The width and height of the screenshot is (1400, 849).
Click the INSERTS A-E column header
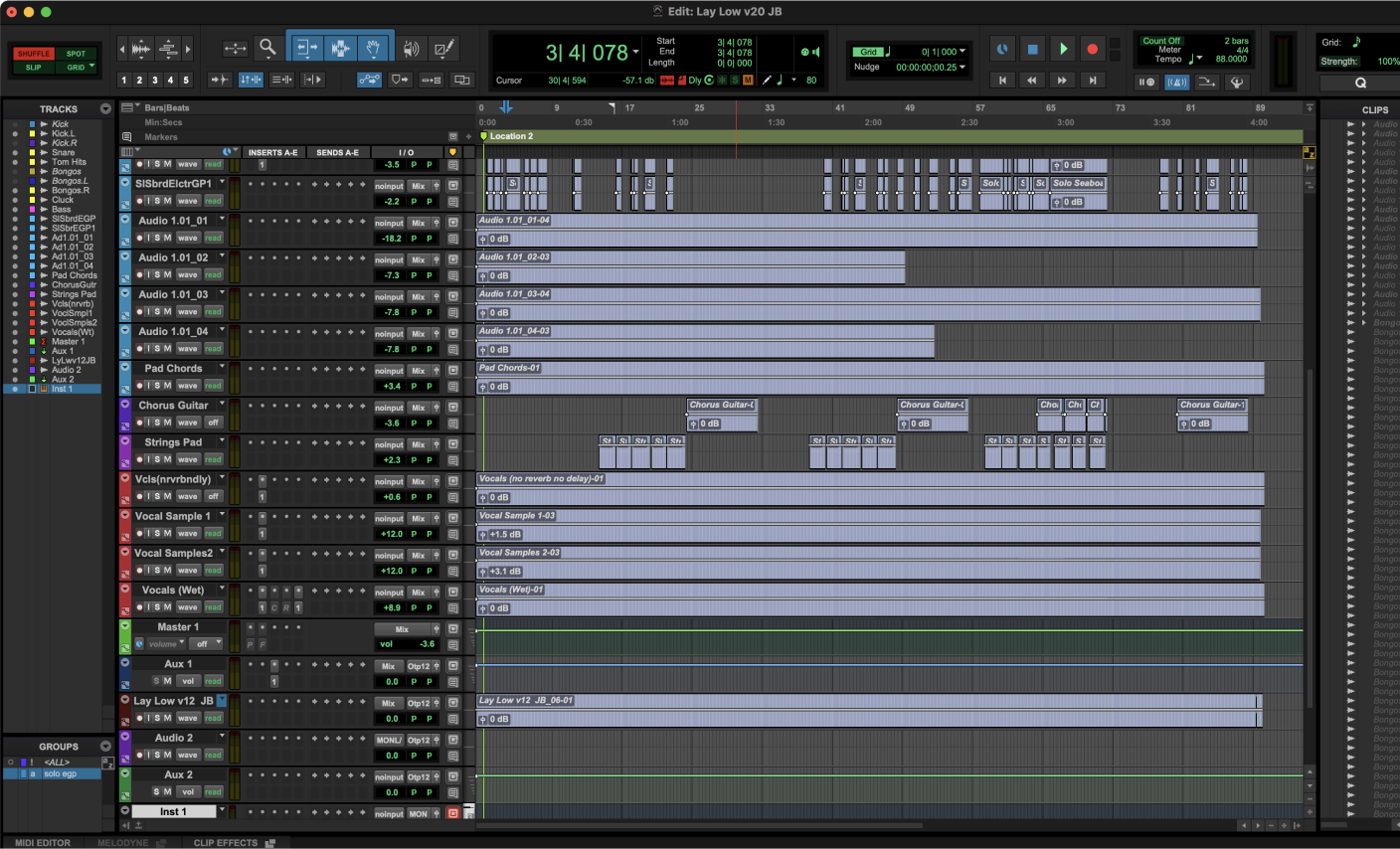point(272,152)
